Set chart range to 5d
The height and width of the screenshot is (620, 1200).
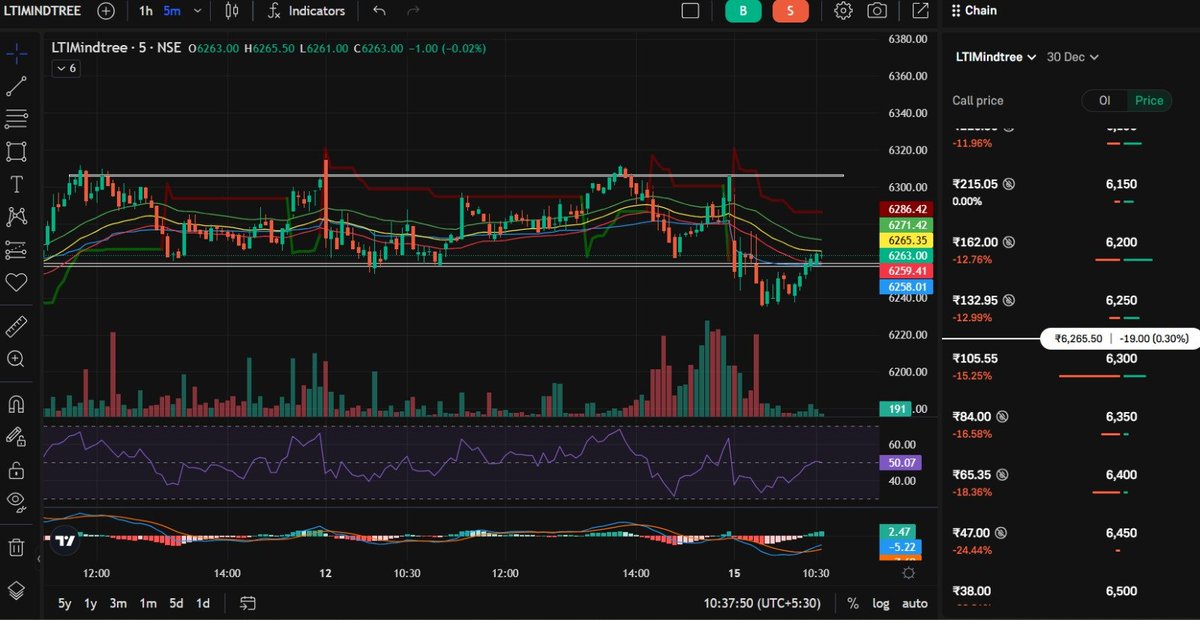tap(176, 603)
